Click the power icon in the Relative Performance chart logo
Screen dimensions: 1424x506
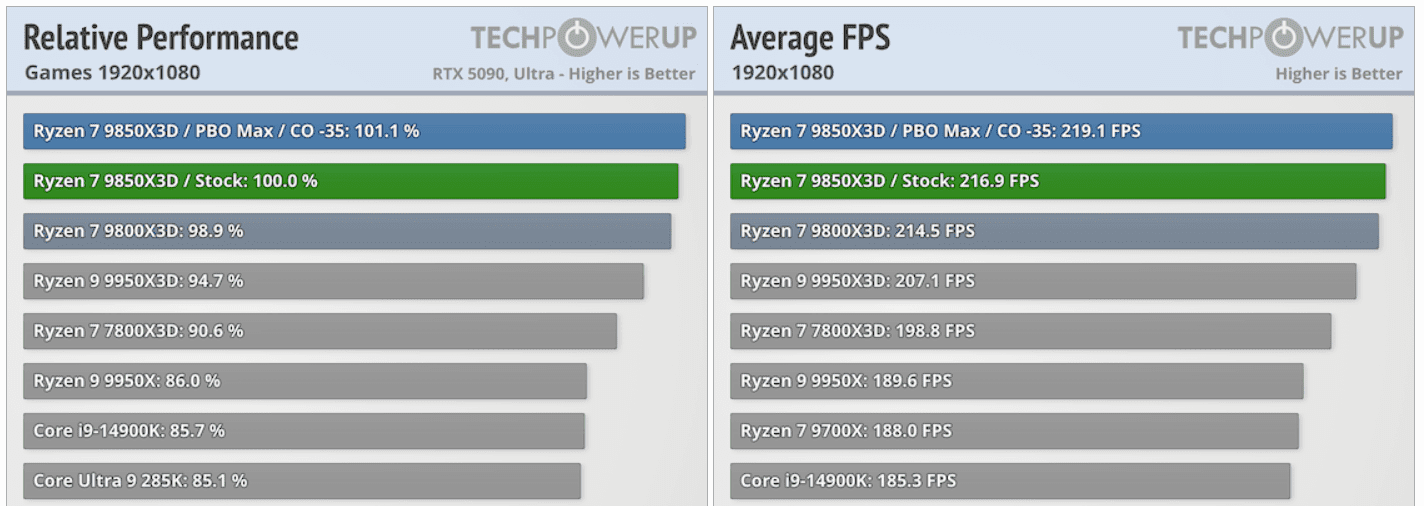(x=574, y=38)
